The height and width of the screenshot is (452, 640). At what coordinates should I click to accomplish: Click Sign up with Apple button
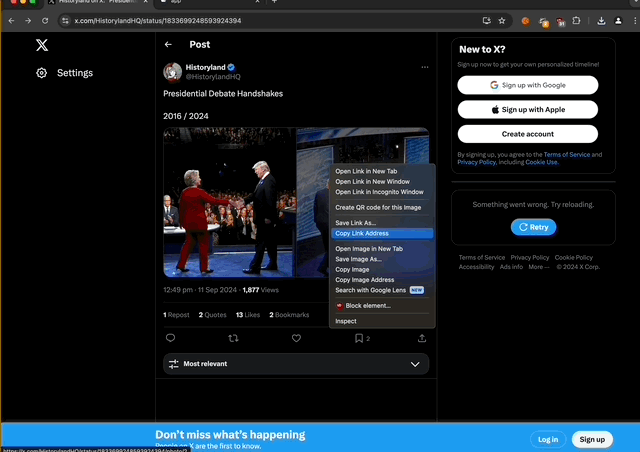point(528,110)
